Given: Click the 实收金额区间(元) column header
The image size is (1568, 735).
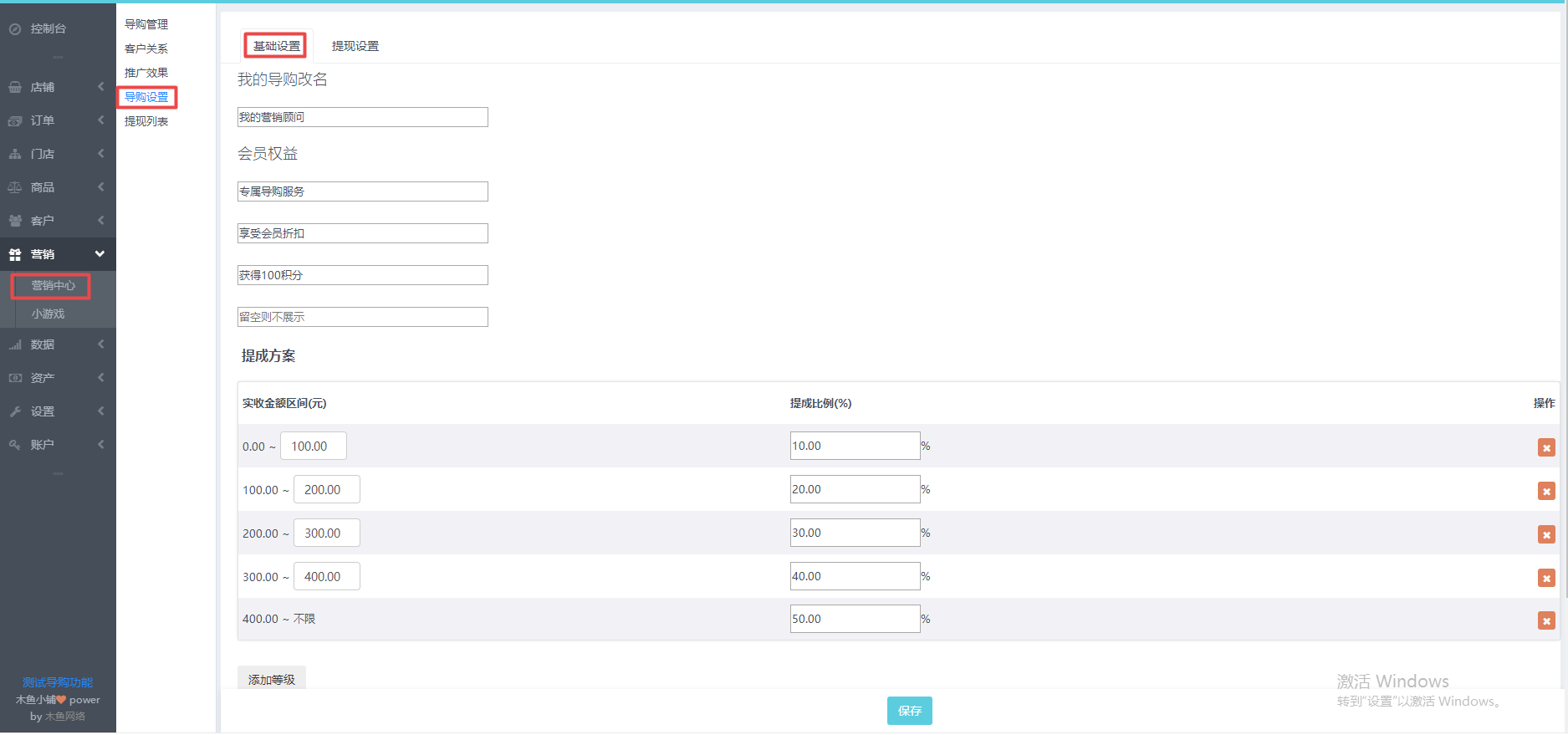Looking at the screenshot, I should [284, 403].
